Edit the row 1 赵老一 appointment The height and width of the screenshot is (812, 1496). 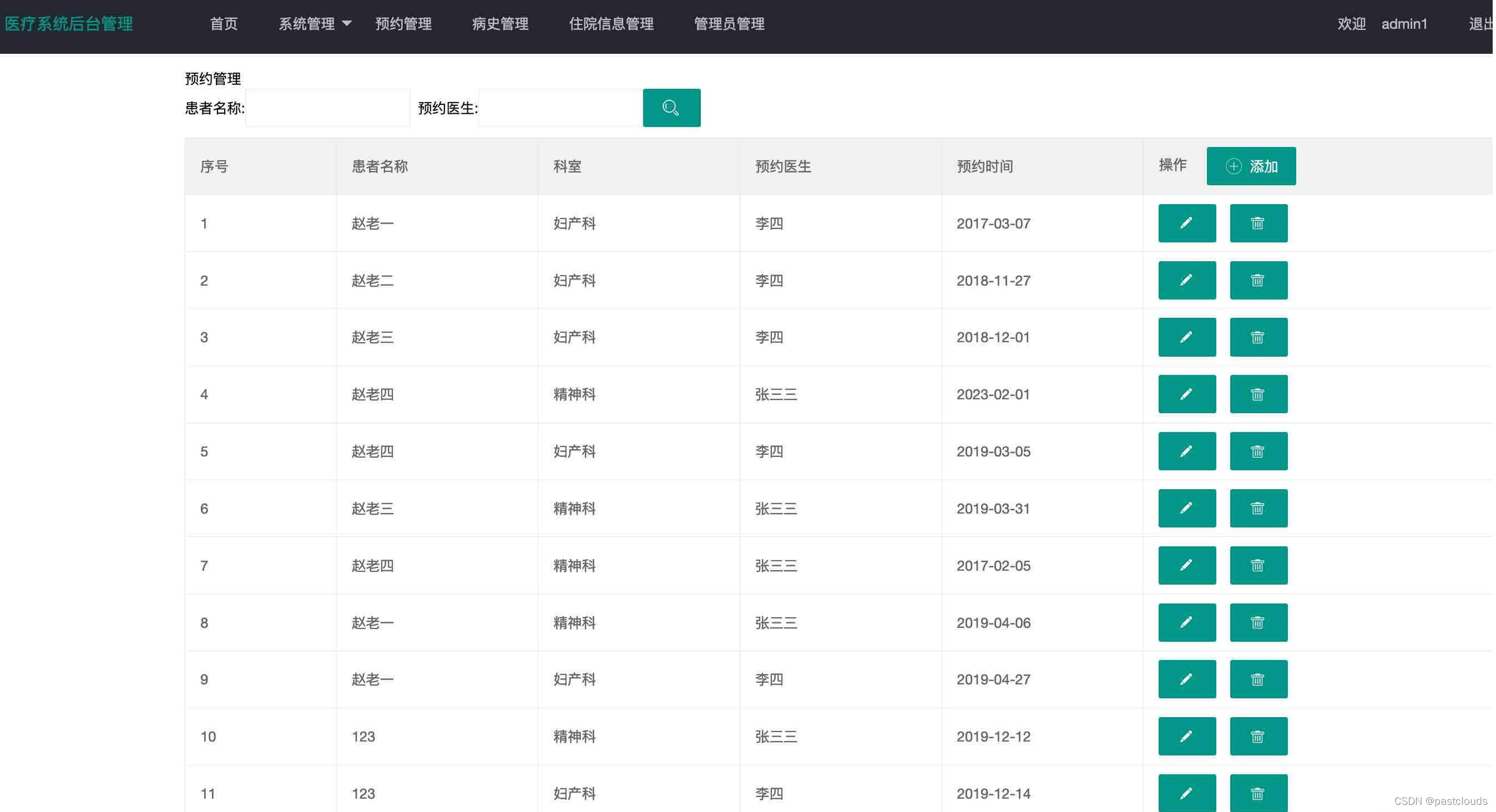click(1186, 223)
